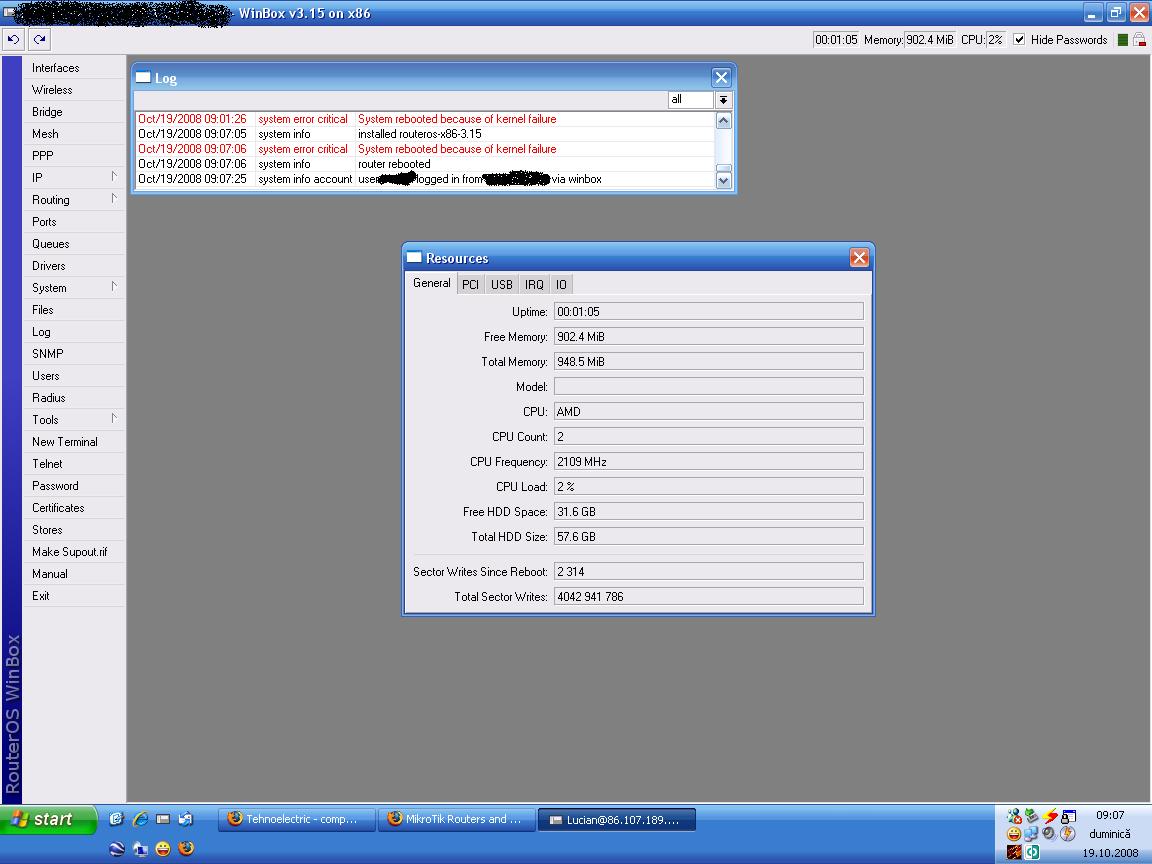Switch to the IO tab
The width and height of the screenshot is (1152, 864).
click(561, 284)
